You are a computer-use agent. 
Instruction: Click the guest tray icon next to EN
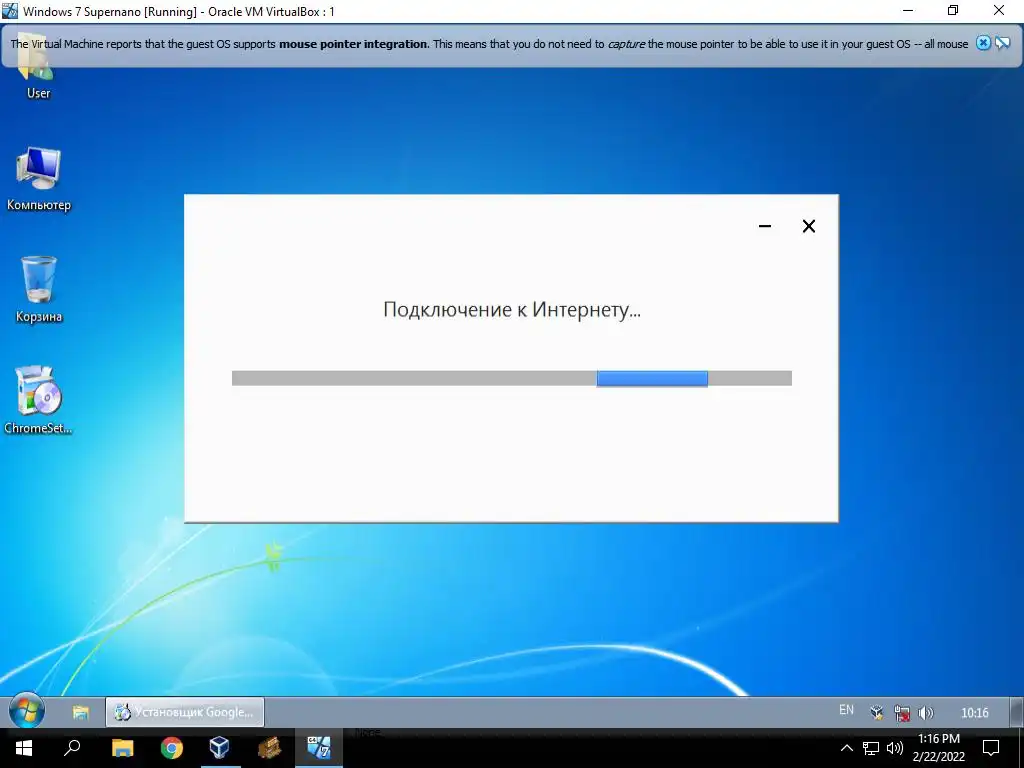pos(877,712)
